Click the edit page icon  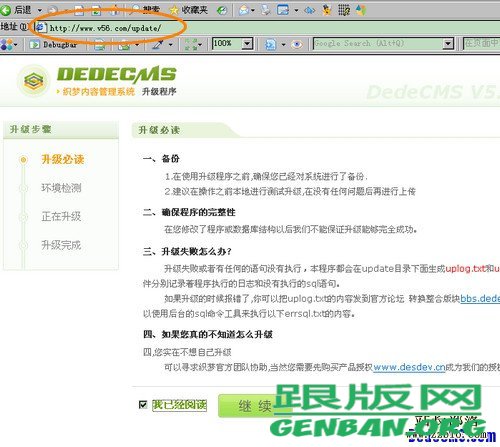click(x=283, y=10)
